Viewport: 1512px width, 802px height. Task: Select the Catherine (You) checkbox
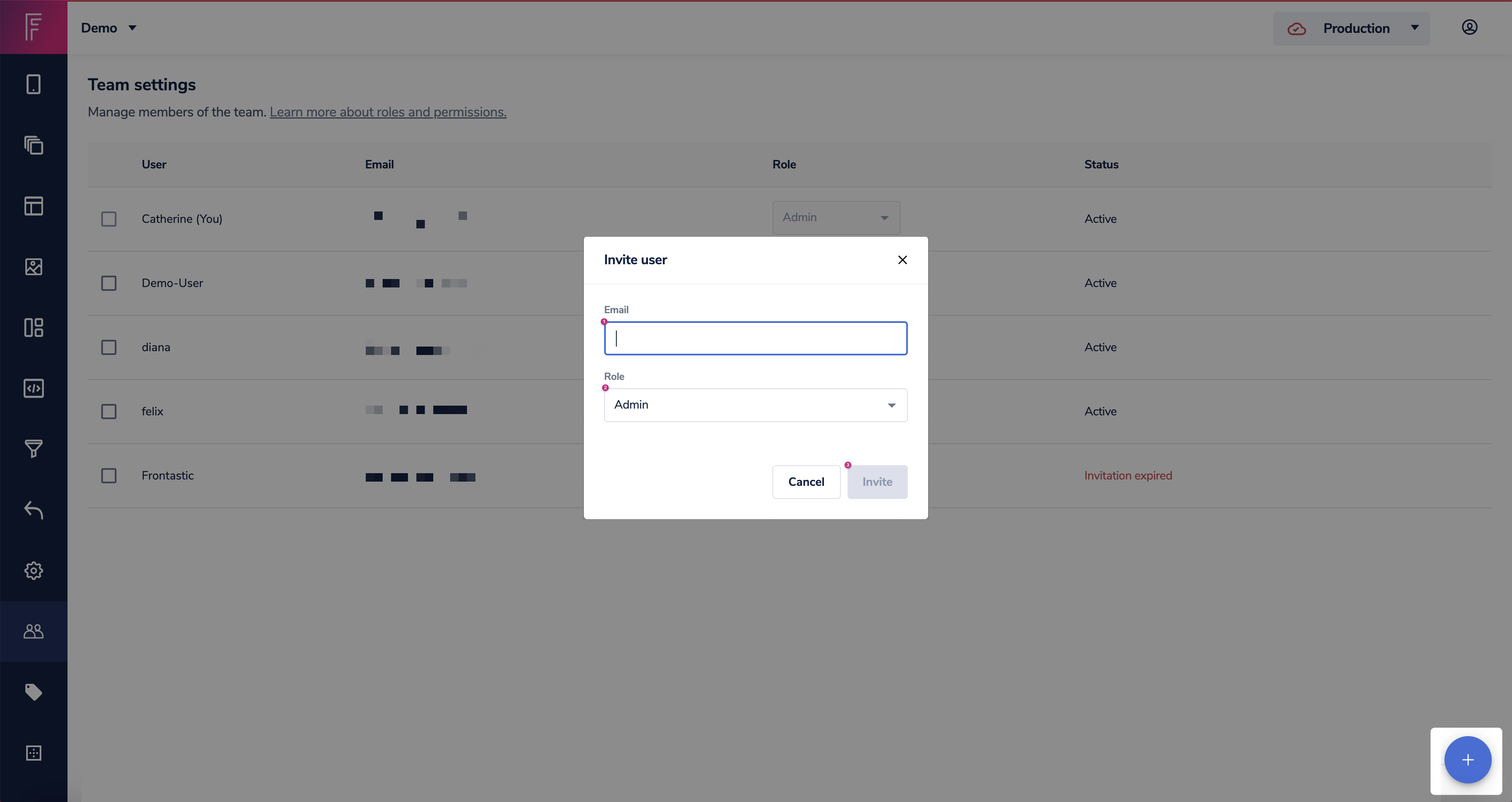[x=108, y=219]
